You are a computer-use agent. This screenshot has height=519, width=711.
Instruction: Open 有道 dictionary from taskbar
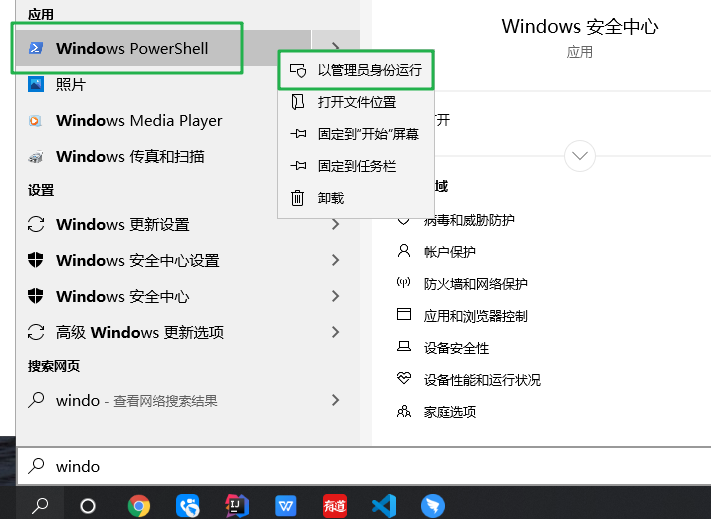coord(335,505)
